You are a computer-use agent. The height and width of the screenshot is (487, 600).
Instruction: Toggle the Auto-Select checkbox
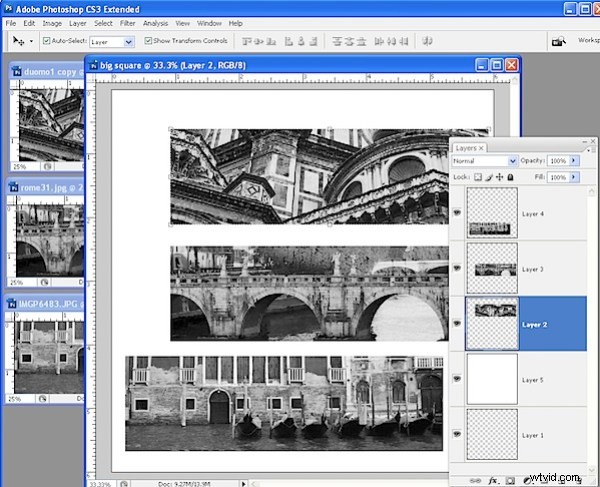46,41
